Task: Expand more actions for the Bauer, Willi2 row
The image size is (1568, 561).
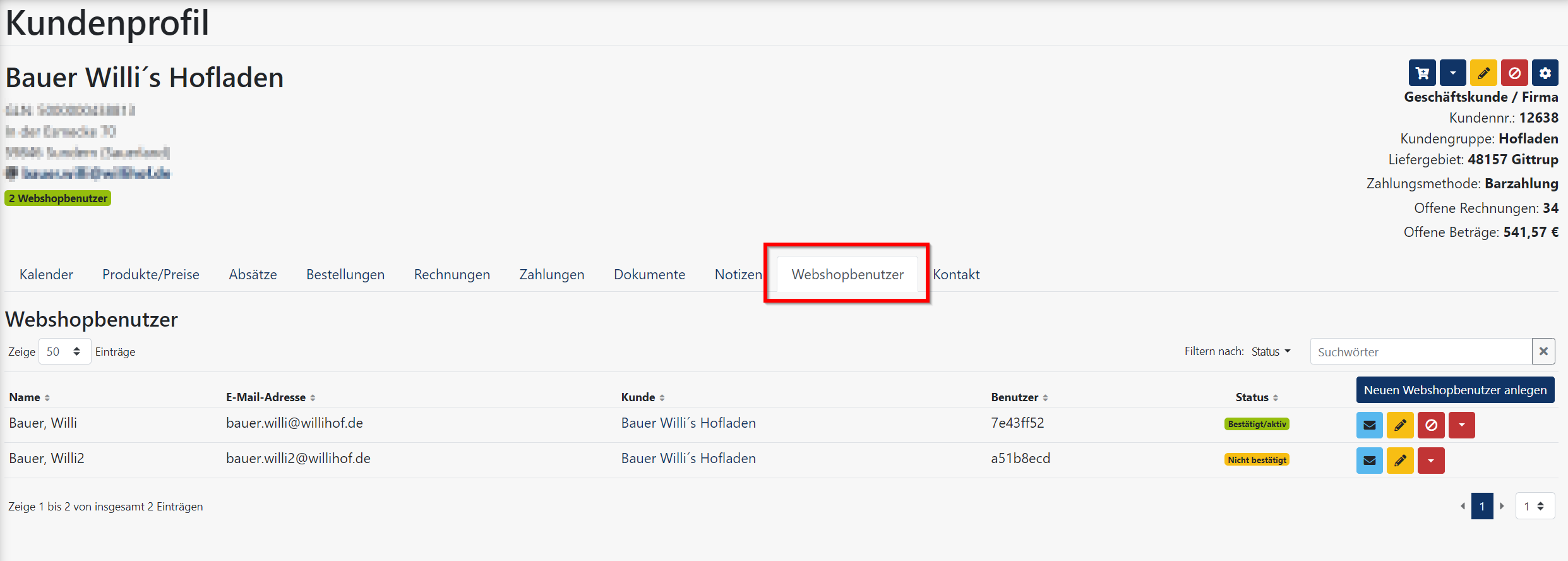Action: point(1431,461)
